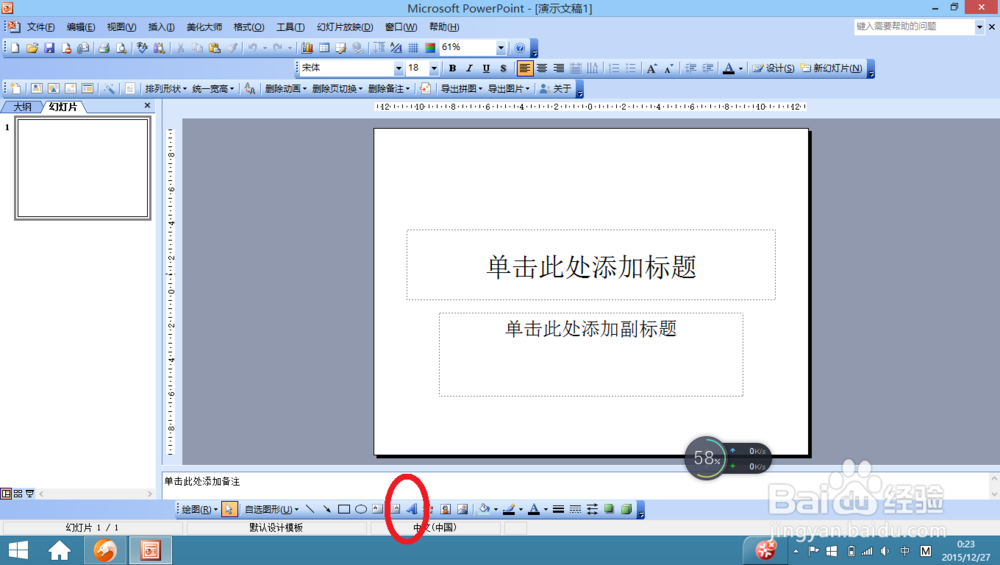Open arrow style options

tap(592, 510)
